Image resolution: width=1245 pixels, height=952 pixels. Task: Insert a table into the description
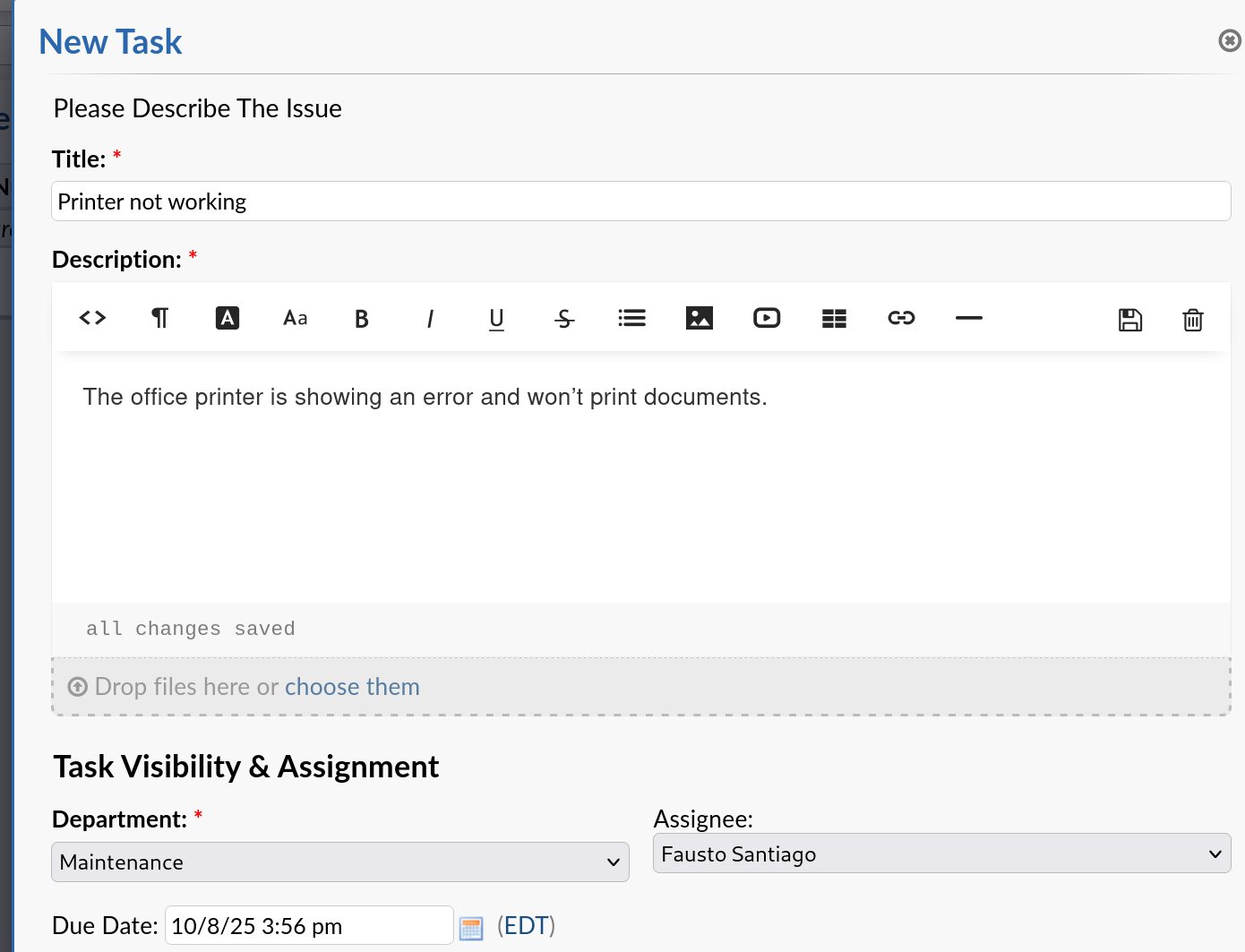pos(834,318)
